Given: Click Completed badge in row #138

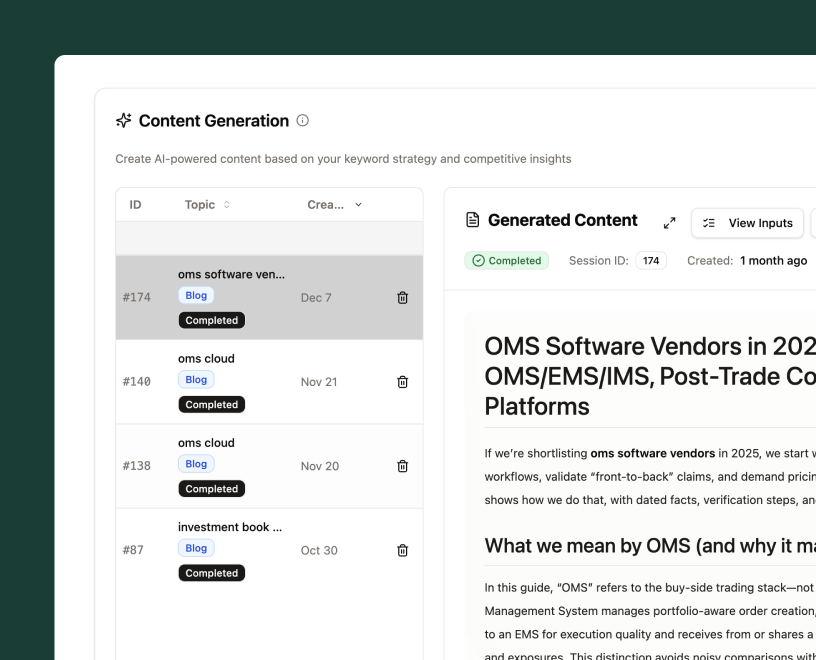Looking at the screenshot, I should pyautogui.click(x=212, y=489).
